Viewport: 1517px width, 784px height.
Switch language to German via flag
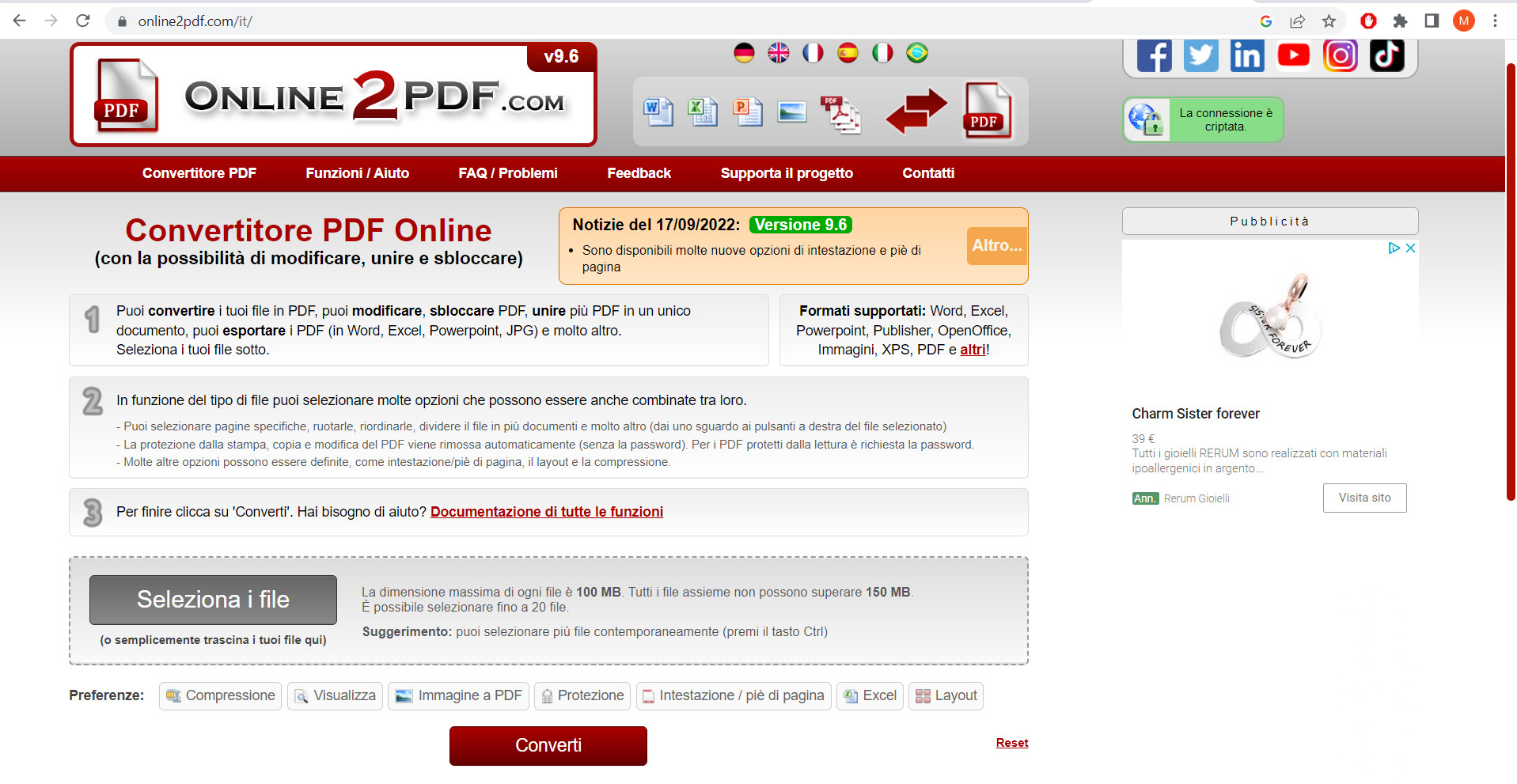coord(743,52)
